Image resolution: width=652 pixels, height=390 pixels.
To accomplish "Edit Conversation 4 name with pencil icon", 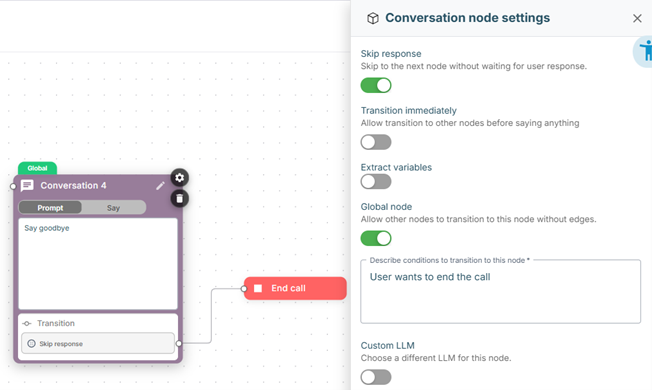I will click(x=161, y=186).
